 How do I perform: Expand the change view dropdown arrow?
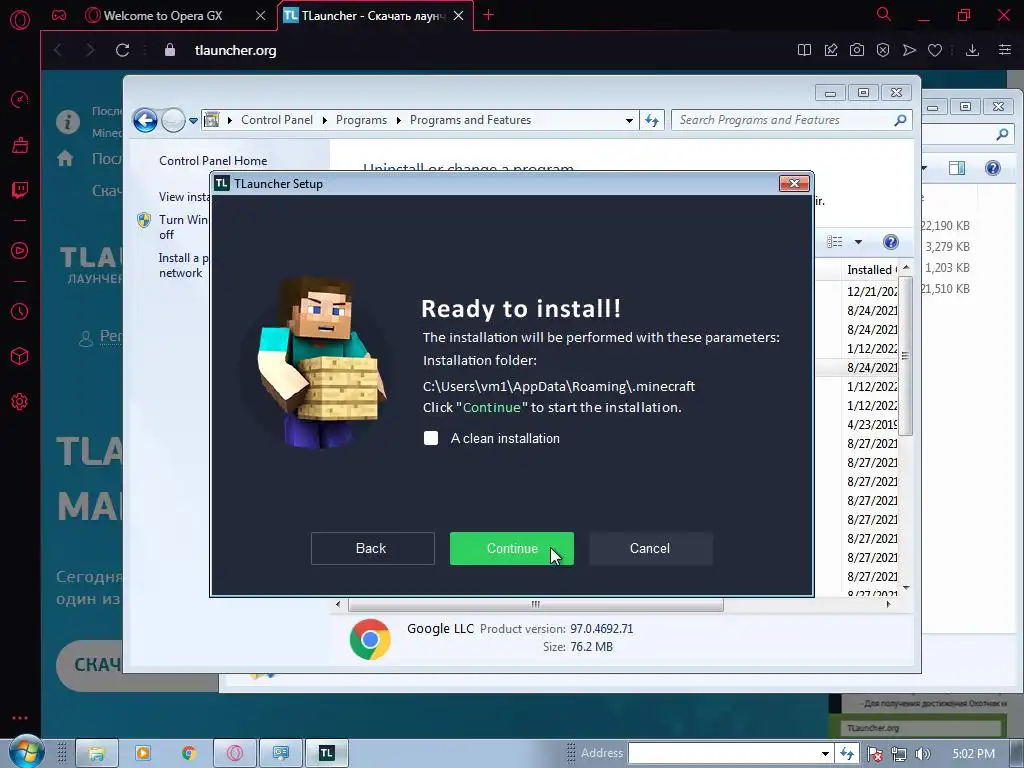[x=858, y=242]
